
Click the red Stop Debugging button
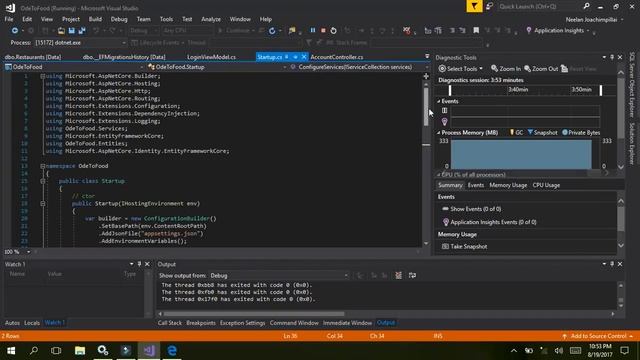coord(323,31)
